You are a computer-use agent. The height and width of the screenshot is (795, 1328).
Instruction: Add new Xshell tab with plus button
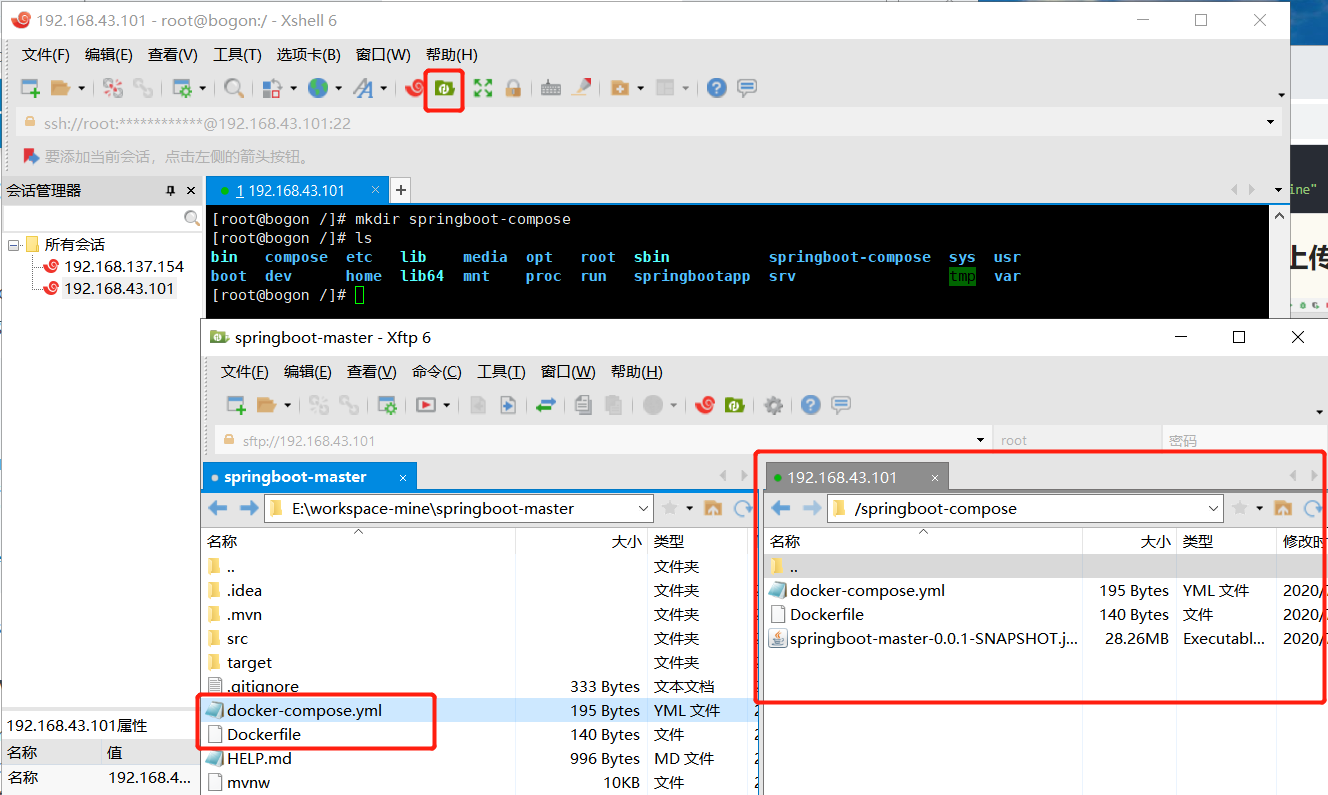(x=400, y=190)
